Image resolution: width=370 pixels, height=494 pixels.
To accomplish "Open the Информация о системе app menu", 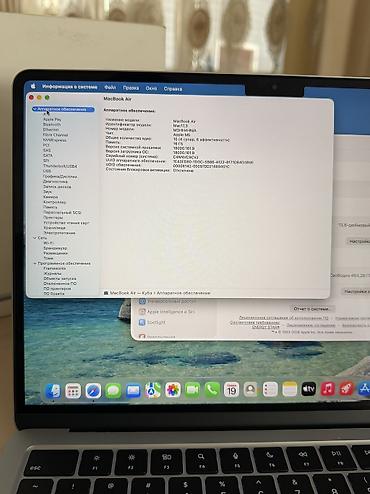I will 70,87.
